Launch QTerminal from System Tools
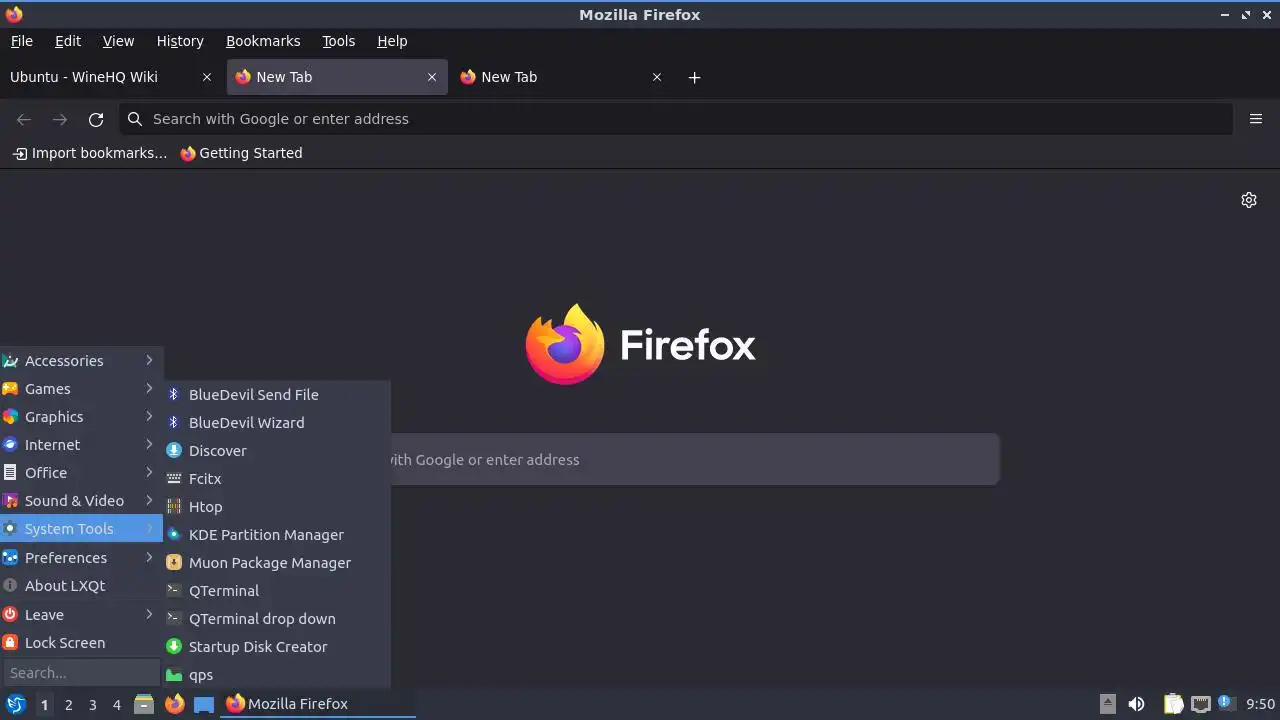 point(277,590)
